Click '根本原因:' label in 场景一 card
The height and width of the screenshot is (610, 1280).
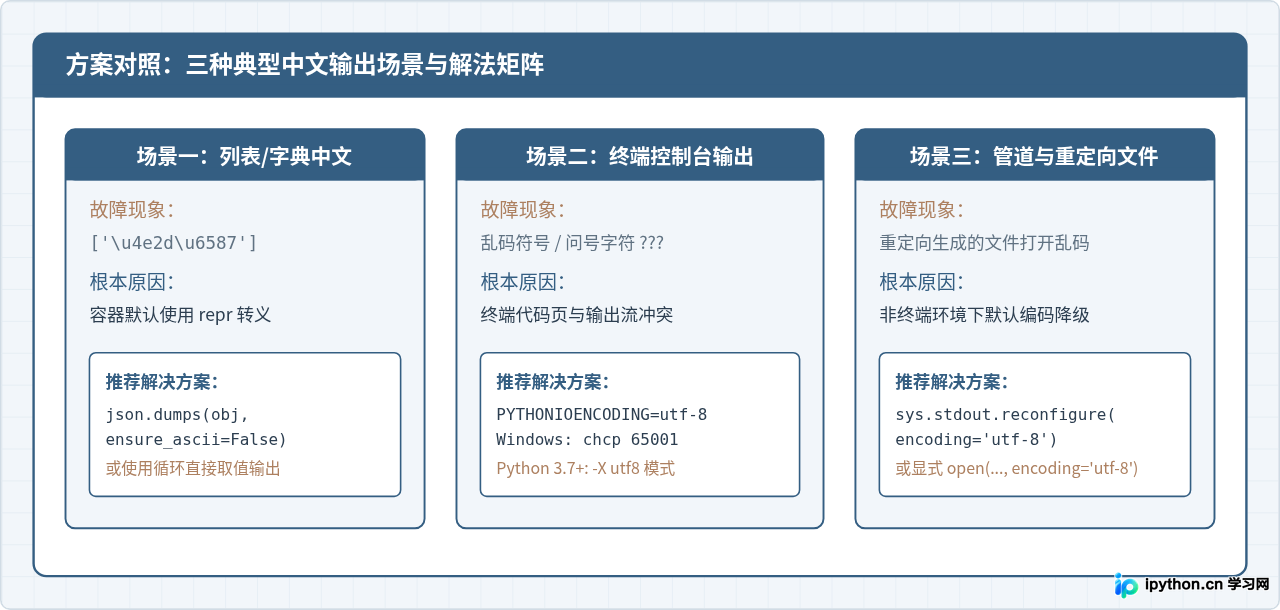point(131,282)
